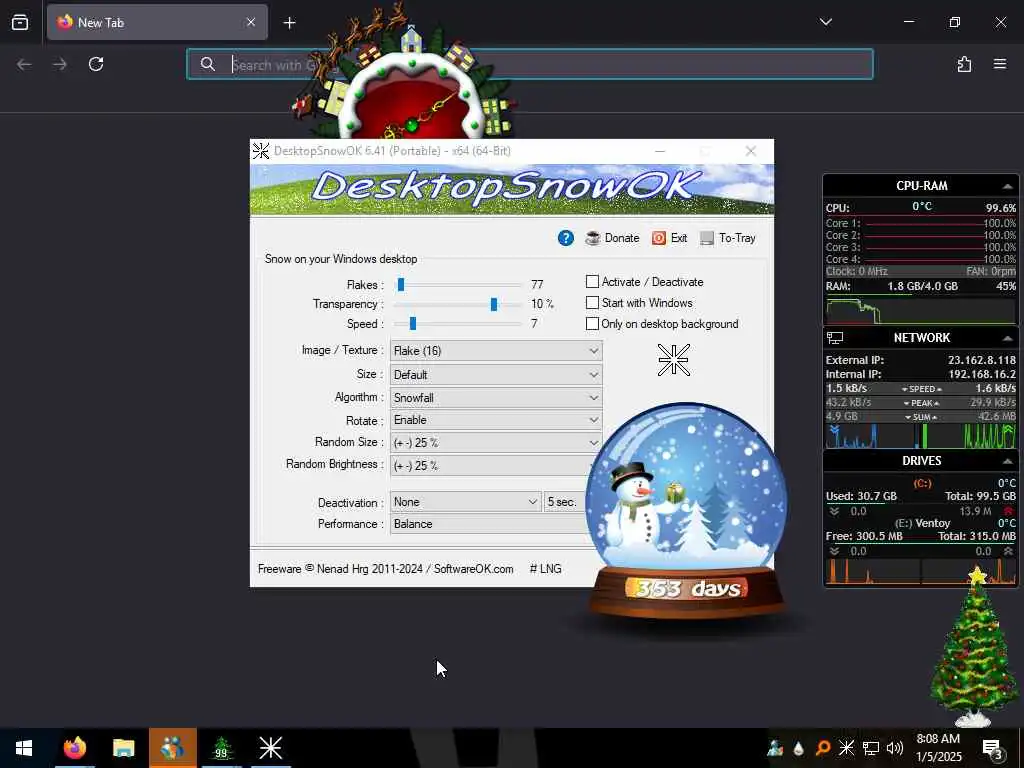Reload the page in Firefox
Image resolution: width=1024 pixels, height=768 pixels.
[x=96, y=64]
